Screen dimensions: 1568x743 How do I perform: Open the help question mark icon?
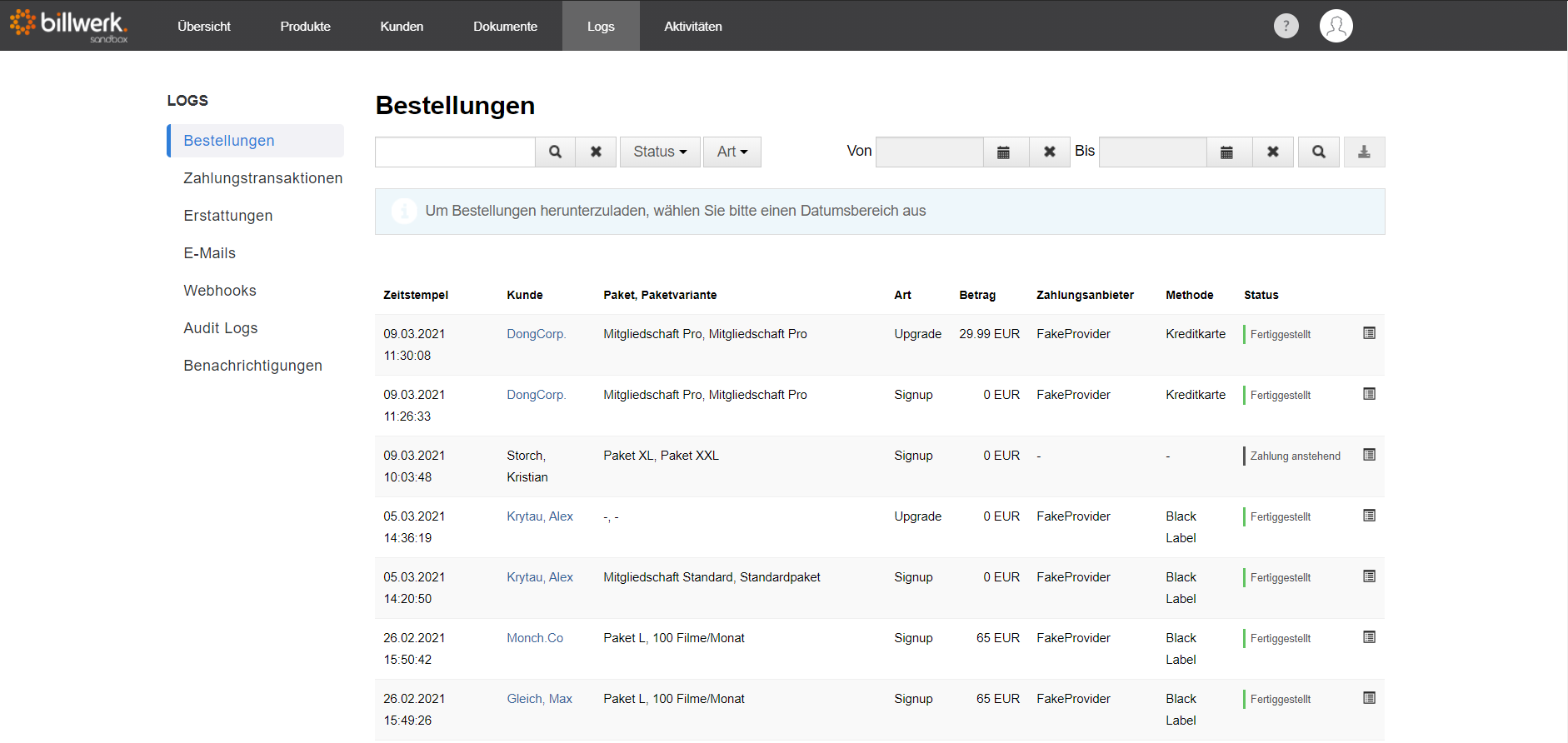coord(1286,26)
